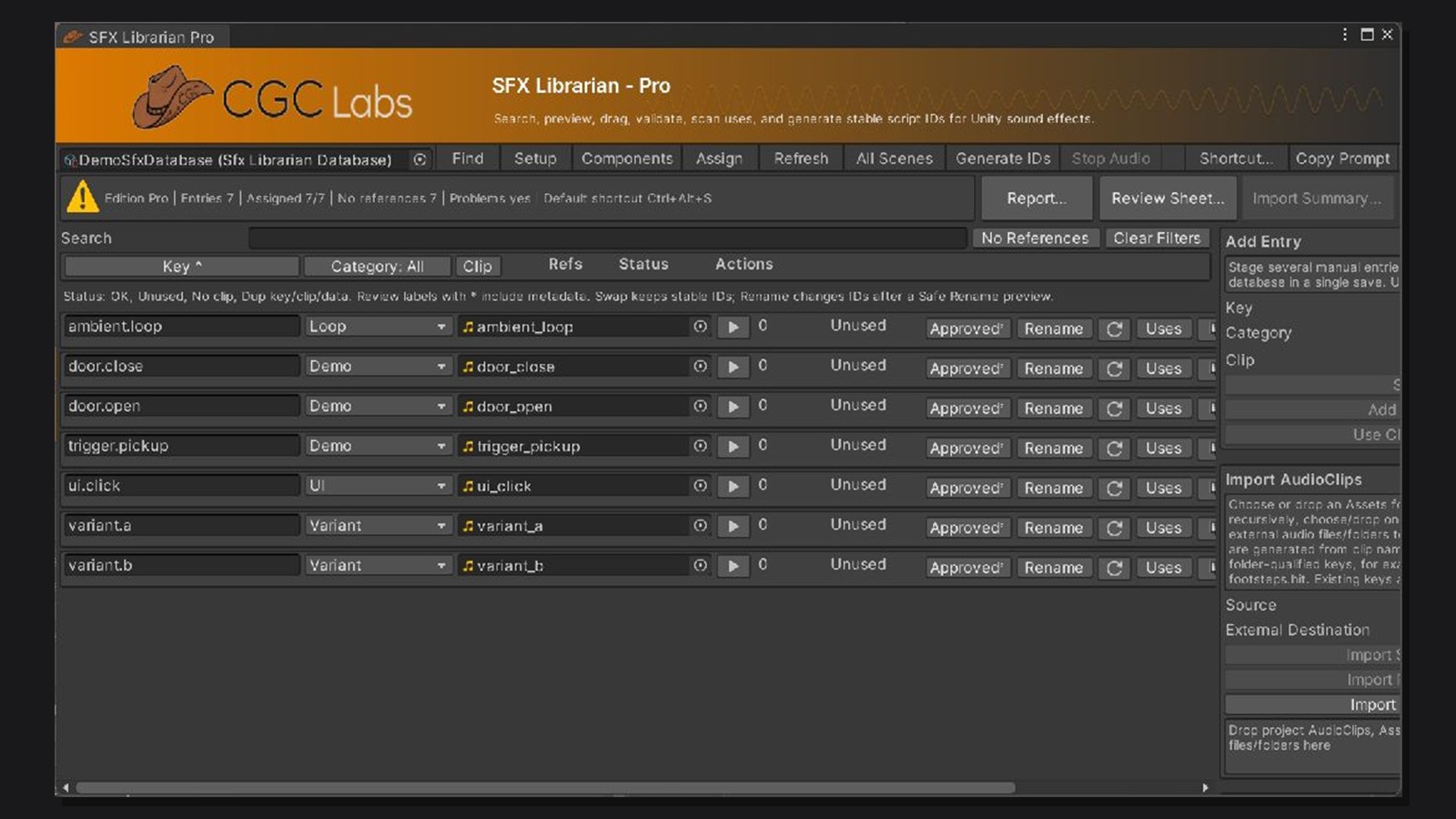Click Refresh in the toolbar

801,158
